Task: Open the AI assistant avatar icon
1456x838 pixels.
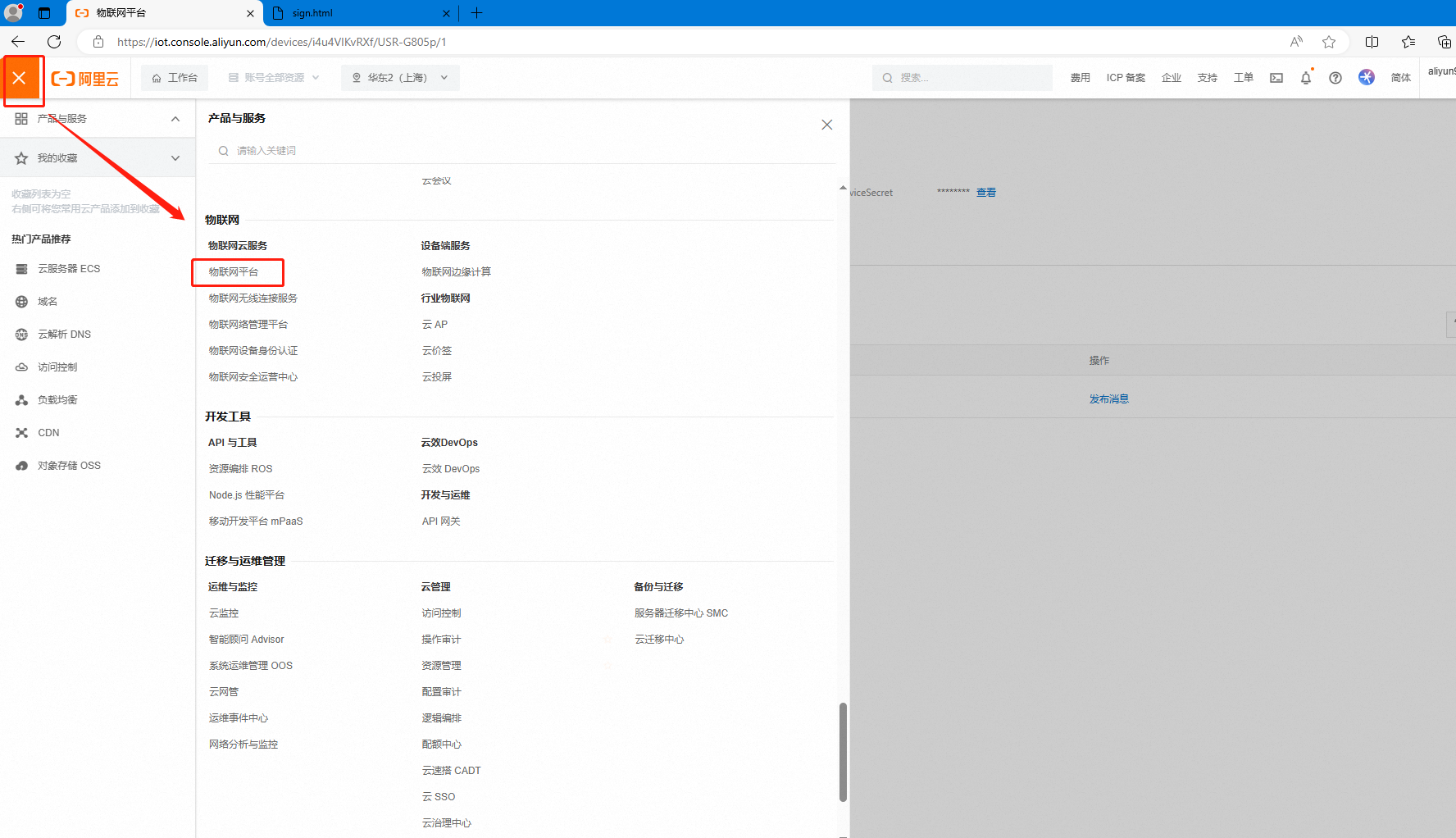Action: (1366, 77)
